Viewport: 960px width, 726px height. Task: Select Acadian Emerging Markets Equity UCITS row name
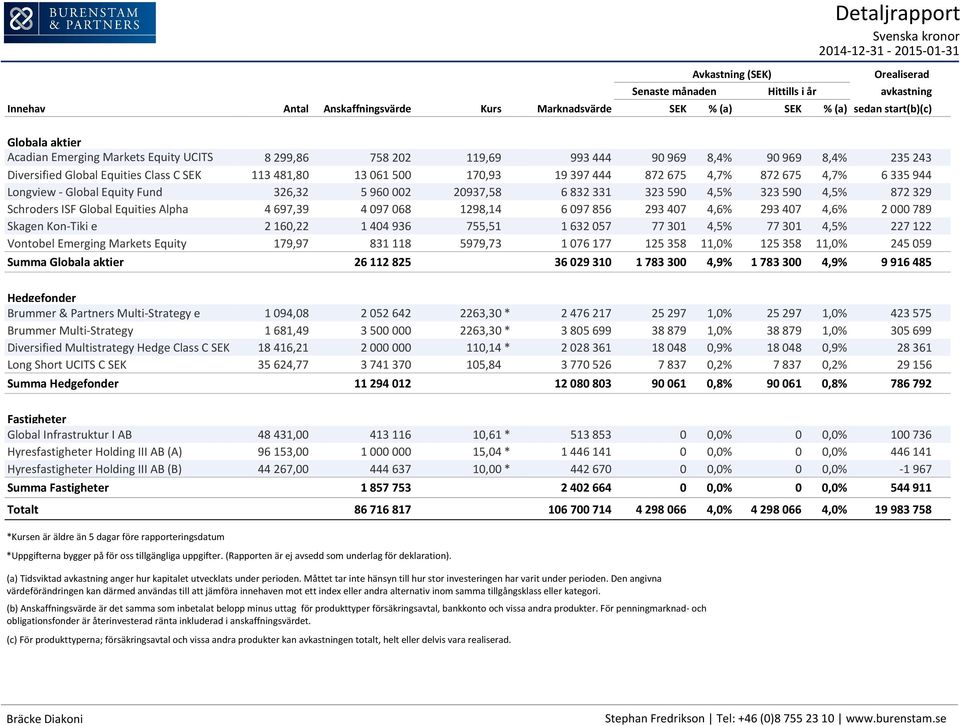tap(110, 157)
